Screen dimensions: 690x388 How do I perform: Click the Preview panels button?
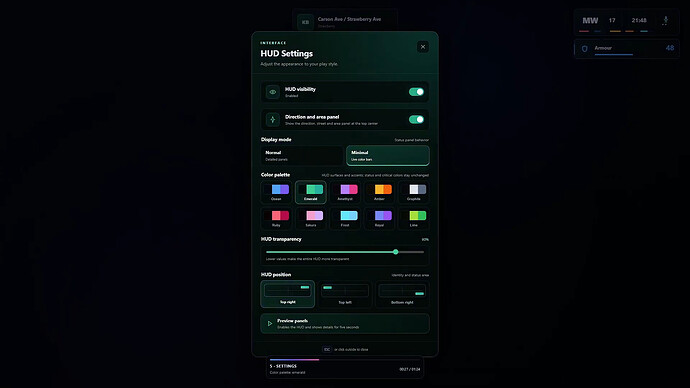345,323
